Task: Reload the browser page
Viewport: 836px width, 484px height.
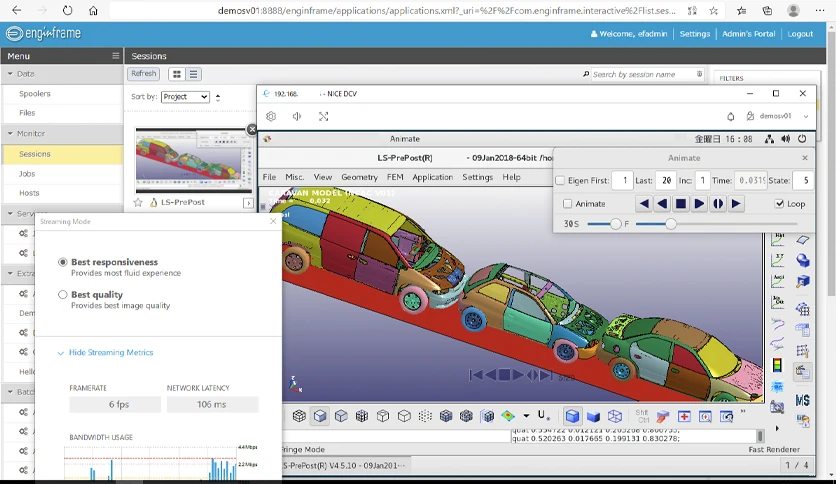Action: (x=67, y=11)
